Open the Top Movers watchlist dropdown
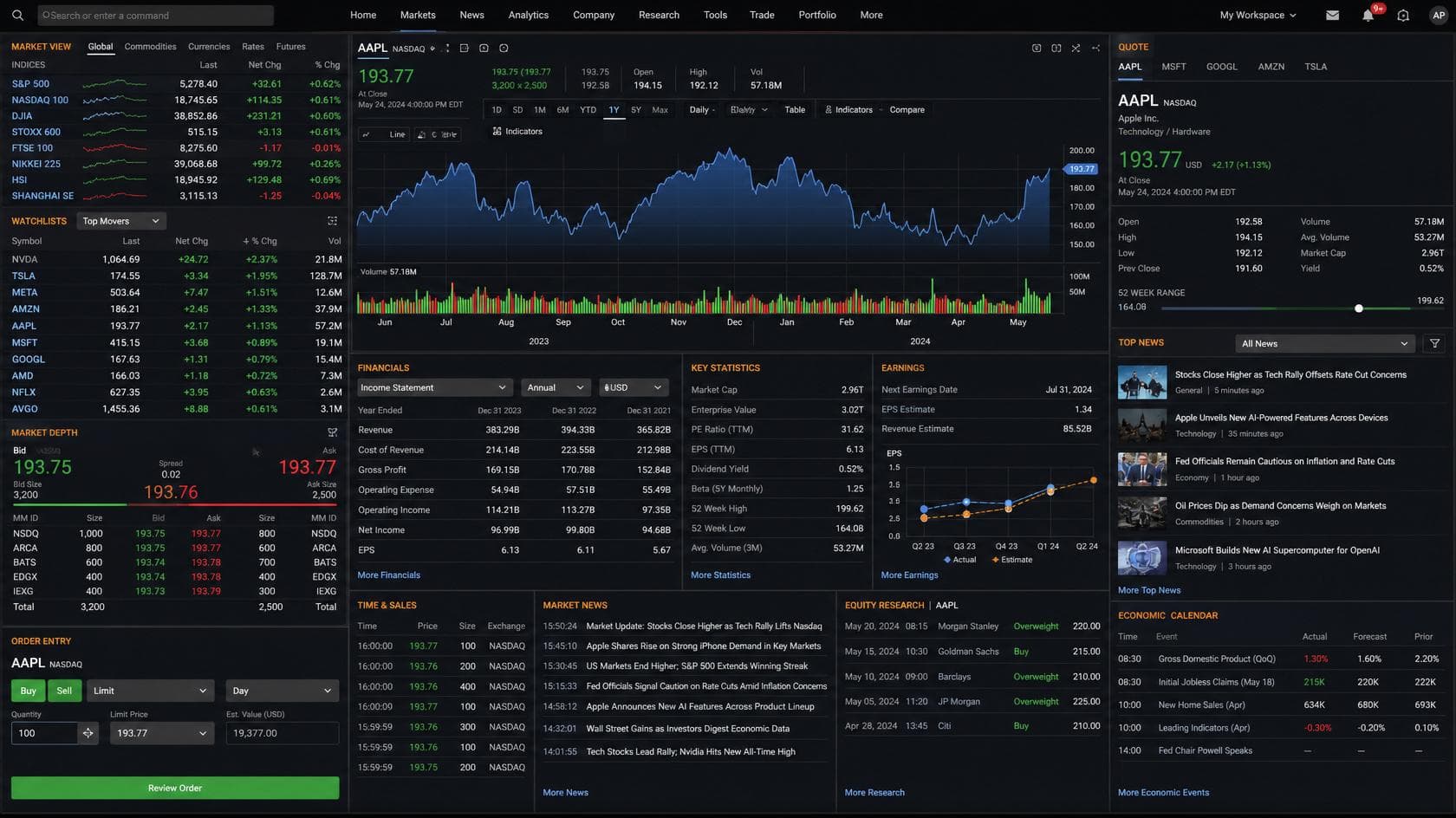The height and width of the screenshot is (818, 1456). [120, 221]
